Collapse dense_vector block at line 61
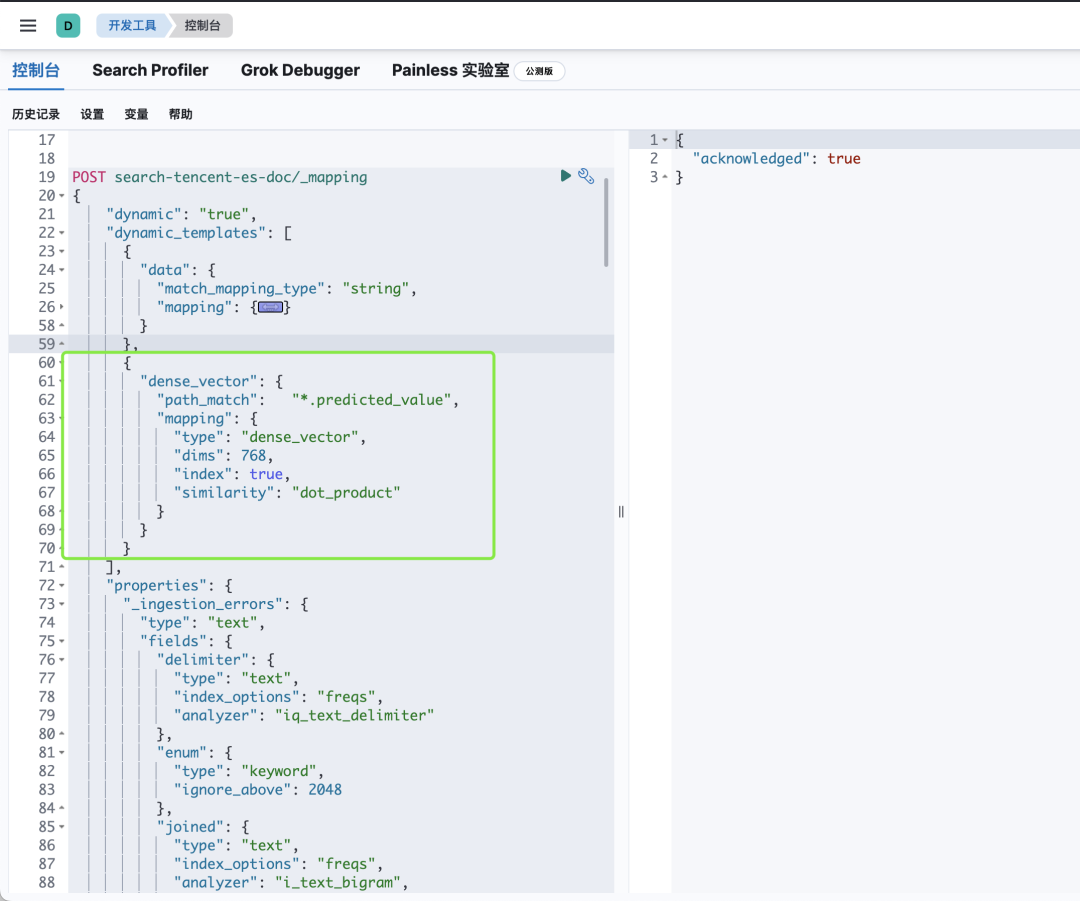The height and width of the screenshot is (901, 1080). [62, 382]
